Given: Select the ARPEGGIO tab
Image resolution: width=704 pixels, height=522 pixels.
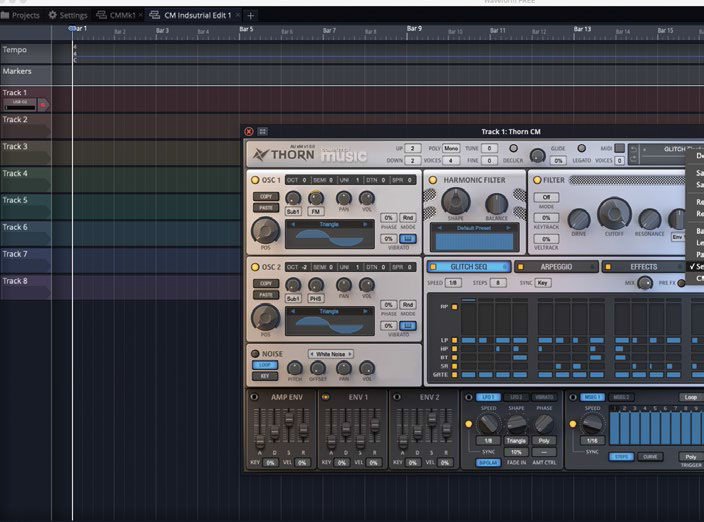Looking at the screenshot, I should point(556,267).
